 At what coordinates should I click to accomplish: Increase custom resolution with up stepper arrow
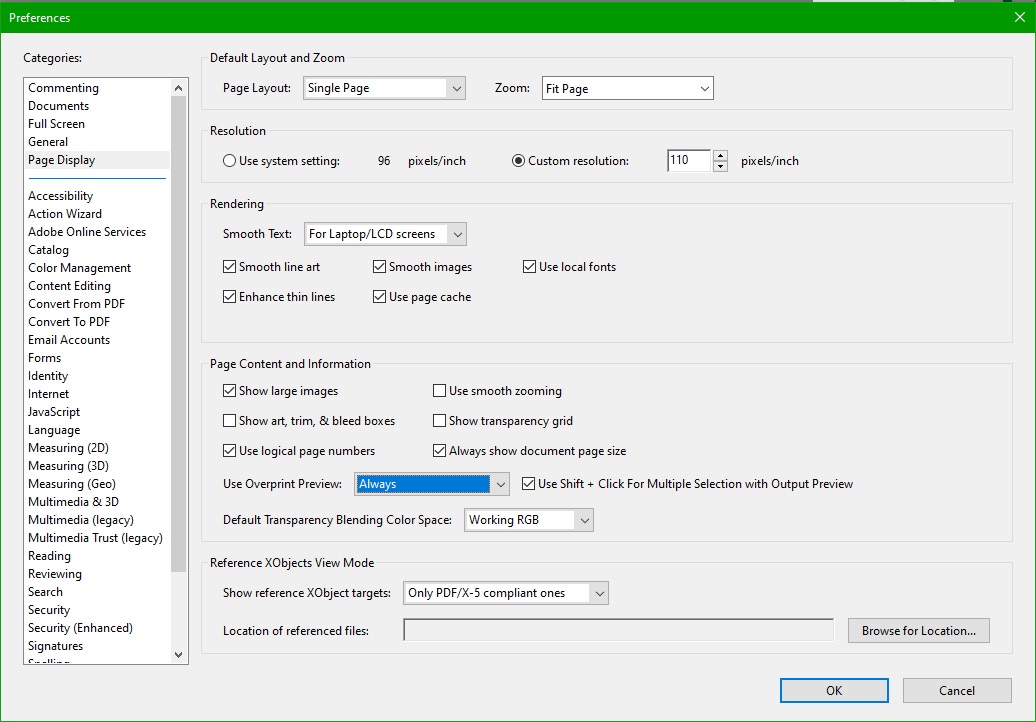point(720,155)
